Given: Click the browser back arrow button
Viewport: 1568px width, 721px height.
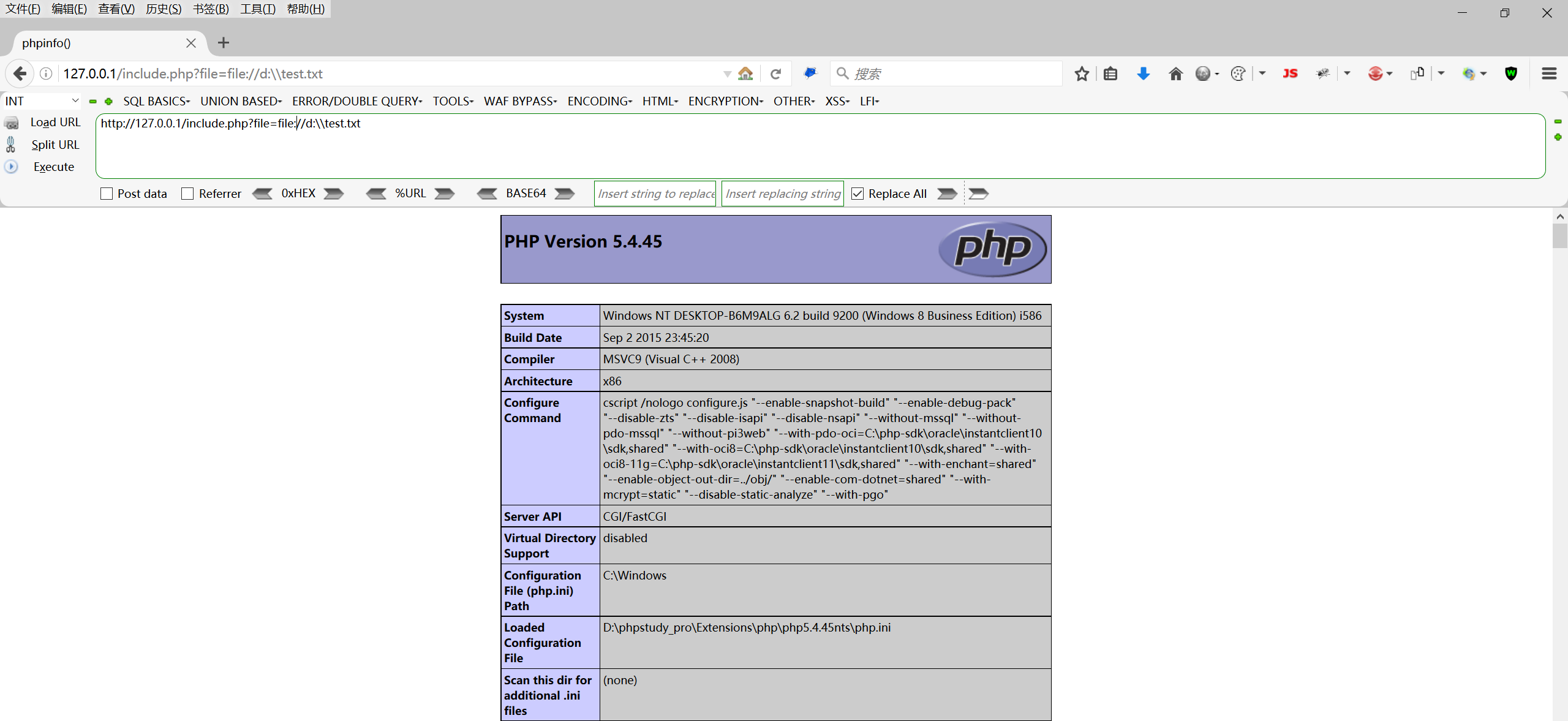Looking at the screenshot, I should [x=20, y=74].
